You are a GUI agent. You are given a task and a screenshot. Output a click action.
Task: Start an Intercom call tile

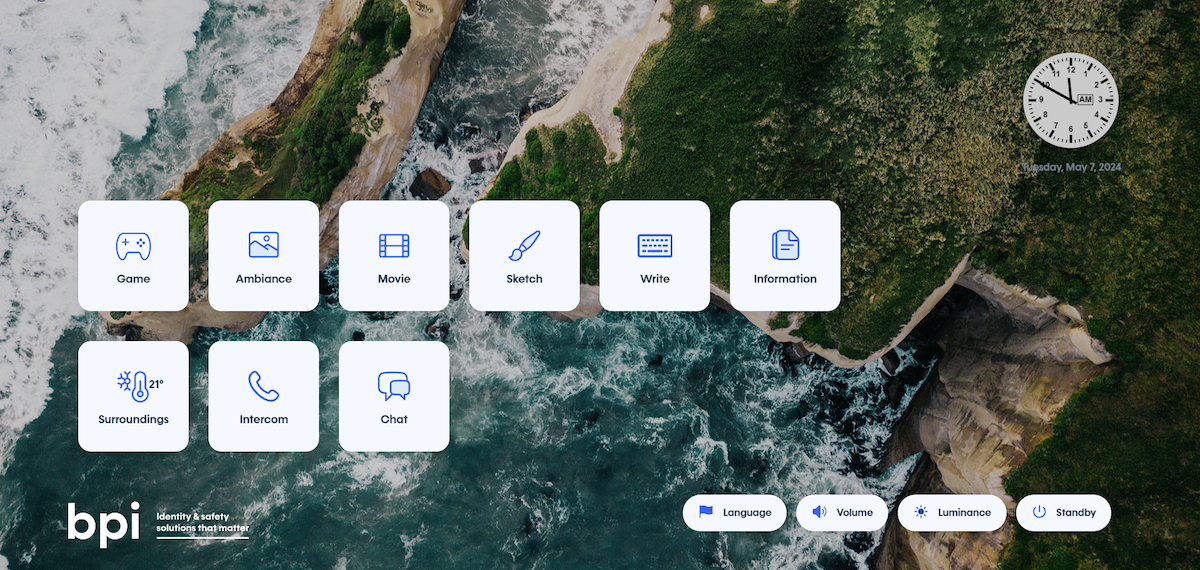click(264, 396)
